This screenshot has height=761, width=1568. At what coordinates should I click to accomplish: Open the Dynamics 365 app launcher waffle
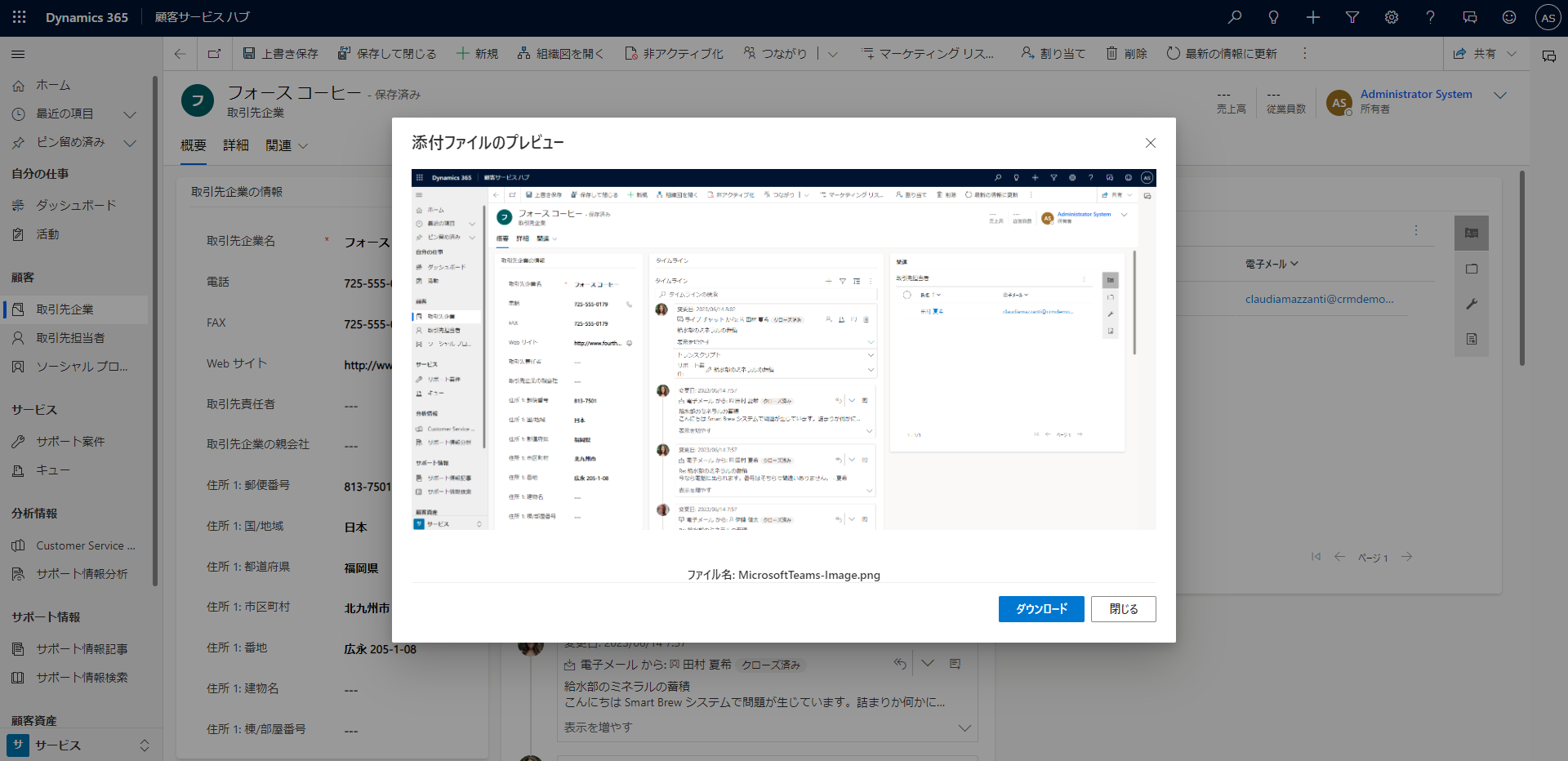[x=19, y=17]
